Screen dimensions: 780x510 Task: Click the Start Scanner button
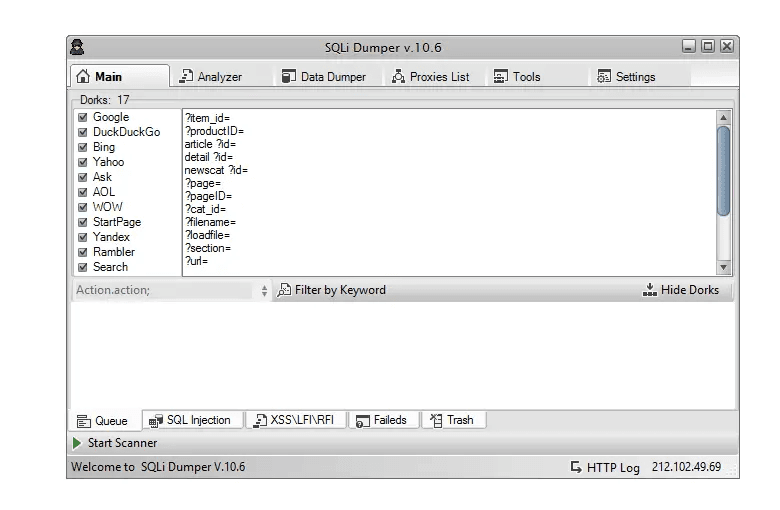tap(115, 443)
